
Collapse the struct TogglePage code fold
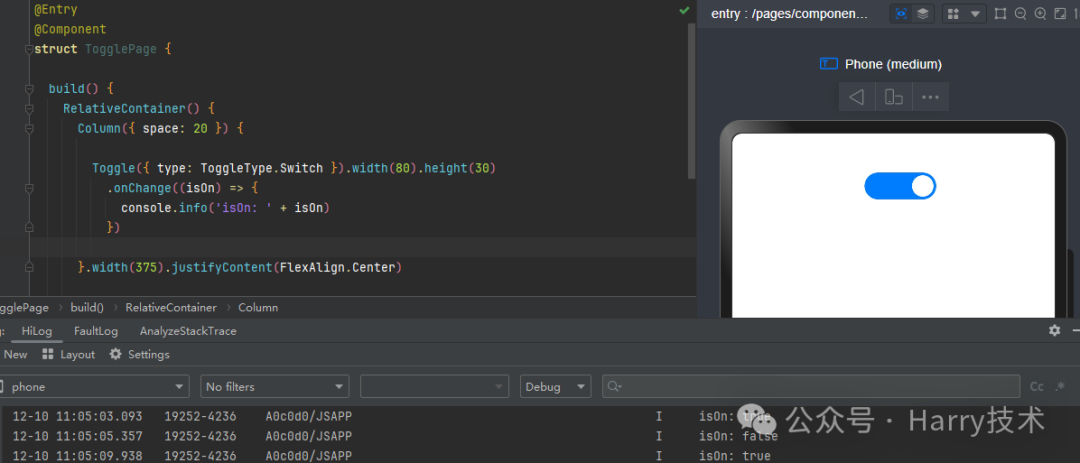tap(29, 50)
